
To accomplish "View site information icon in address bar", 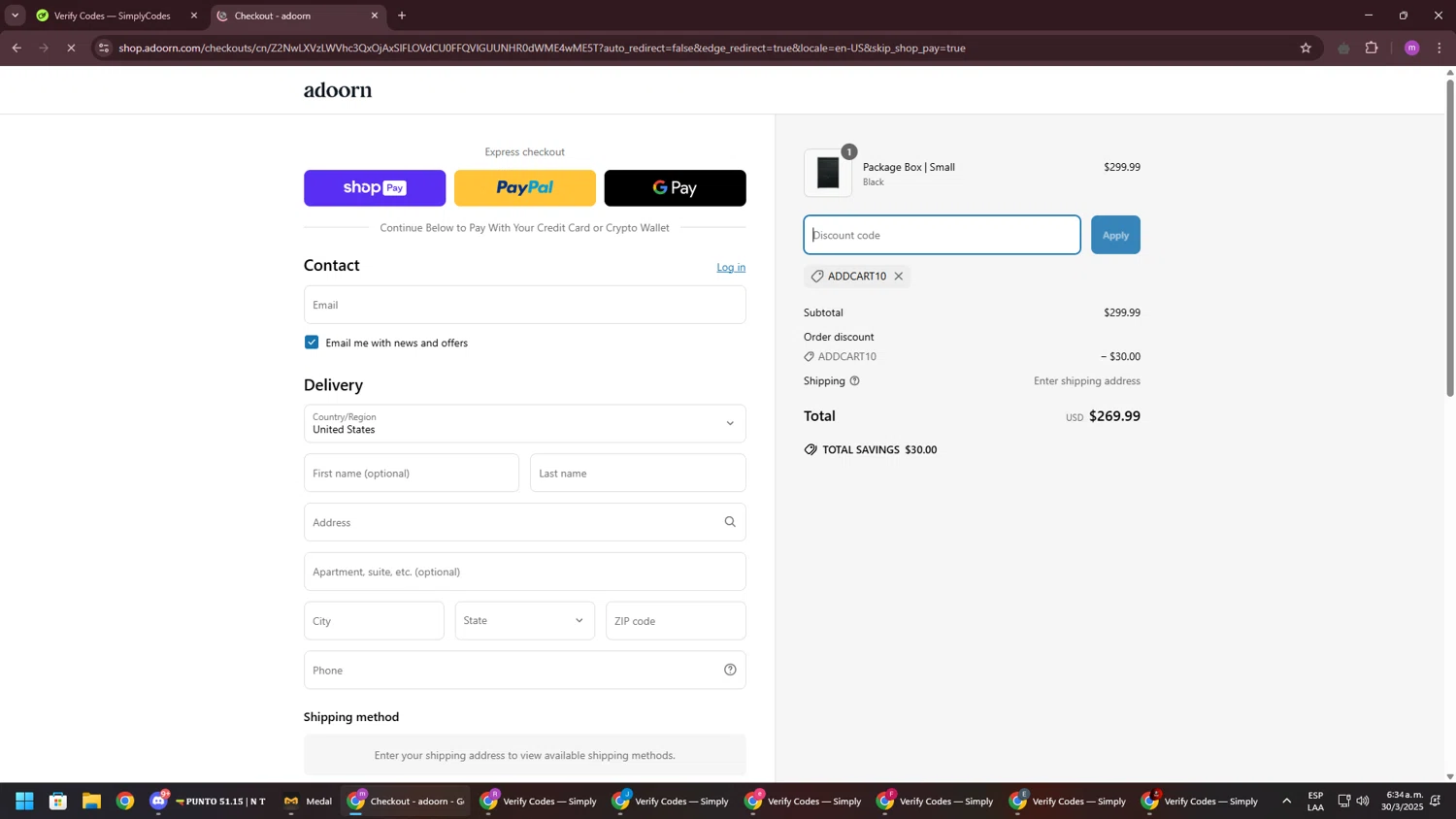I will point(104,48).
